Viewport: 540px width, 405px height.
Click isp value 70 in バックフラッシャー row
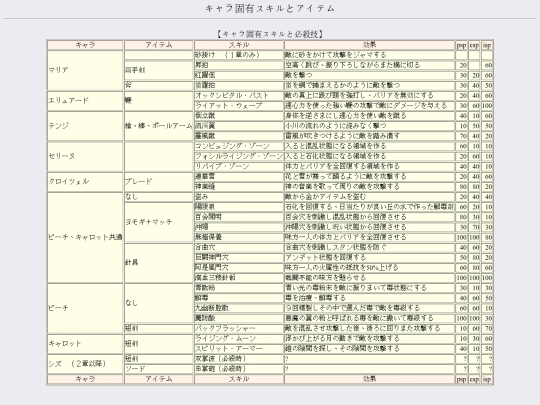(x=487, y=328)
